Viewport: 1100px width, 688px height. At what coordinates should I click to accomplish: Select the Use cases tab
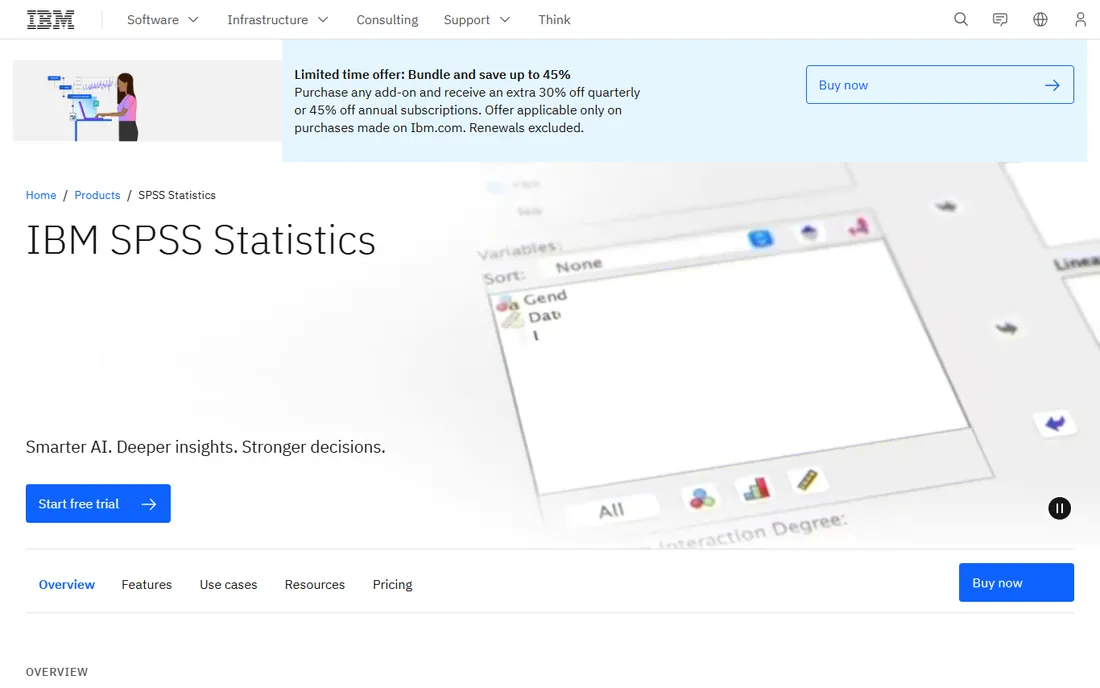(x=228, y=584)
